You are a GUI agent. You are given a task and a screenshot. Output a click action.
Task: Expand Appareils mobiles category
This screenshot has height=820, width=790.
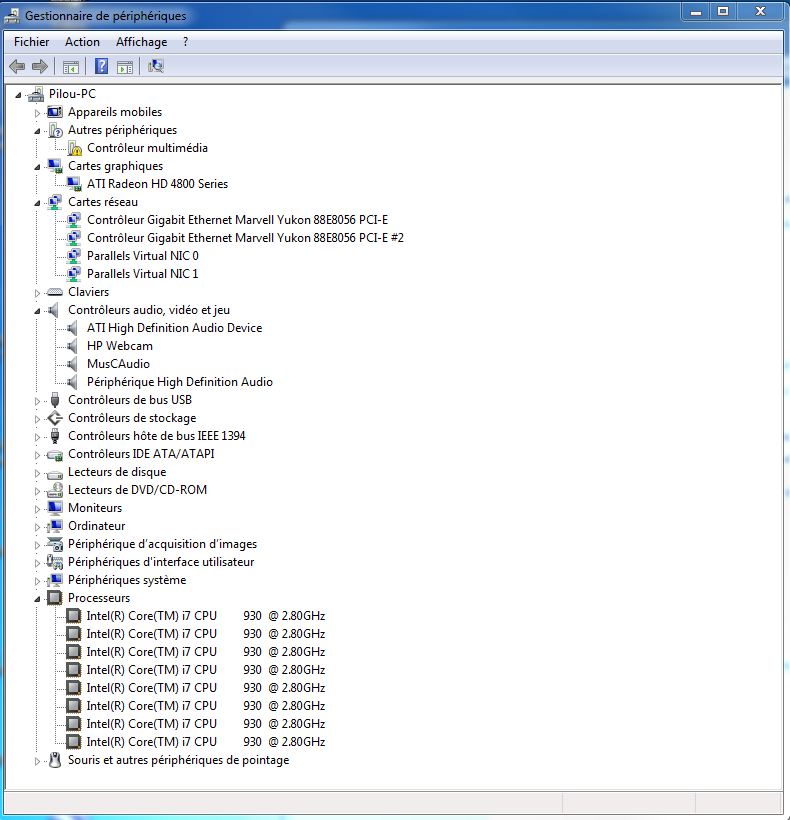point(37,112)
